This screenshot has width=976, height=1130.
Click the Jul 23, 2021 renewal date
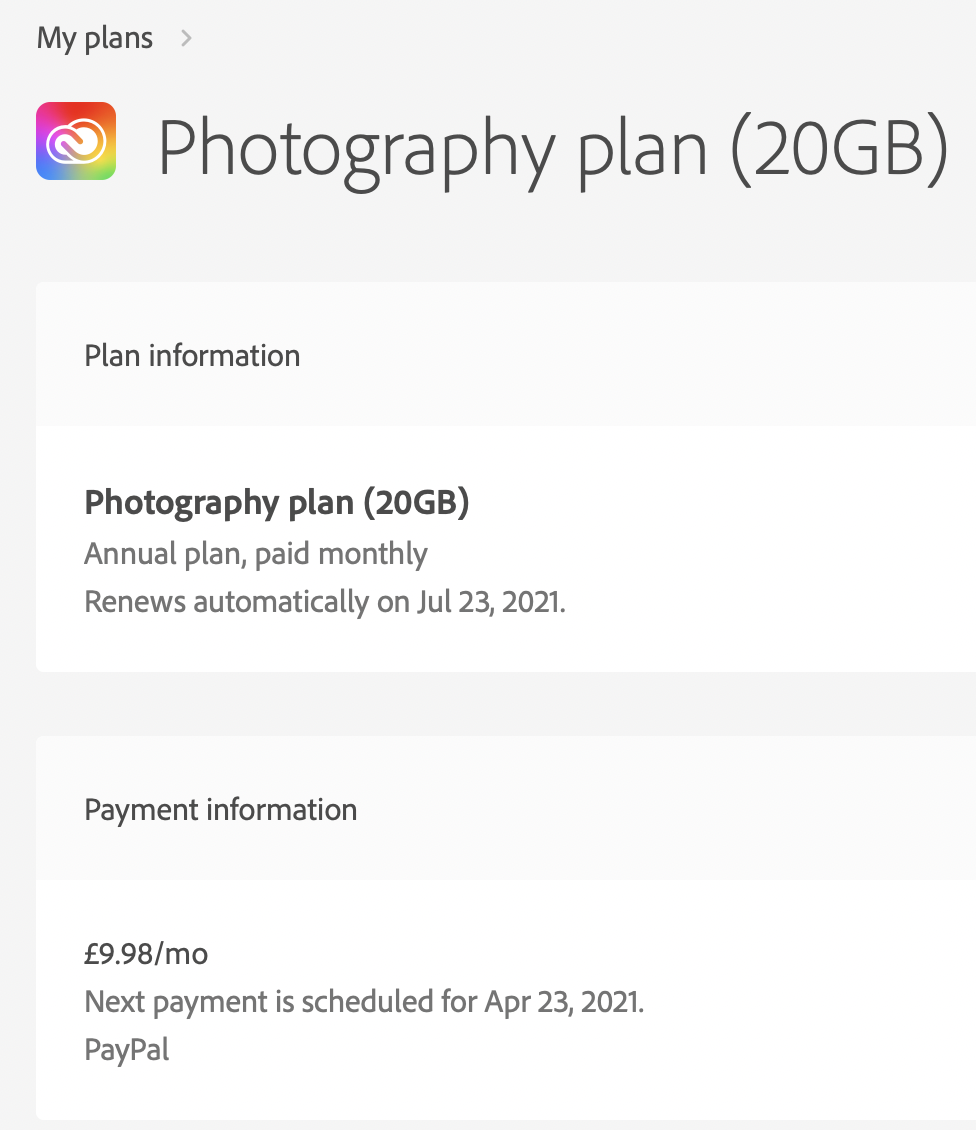(490, 602)
